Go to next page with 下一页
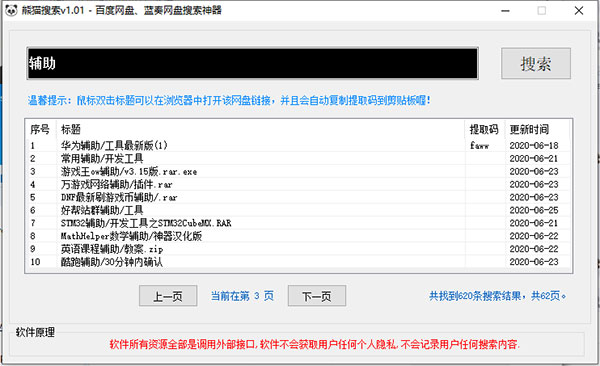600x366 pixels. tap(317, 296)
